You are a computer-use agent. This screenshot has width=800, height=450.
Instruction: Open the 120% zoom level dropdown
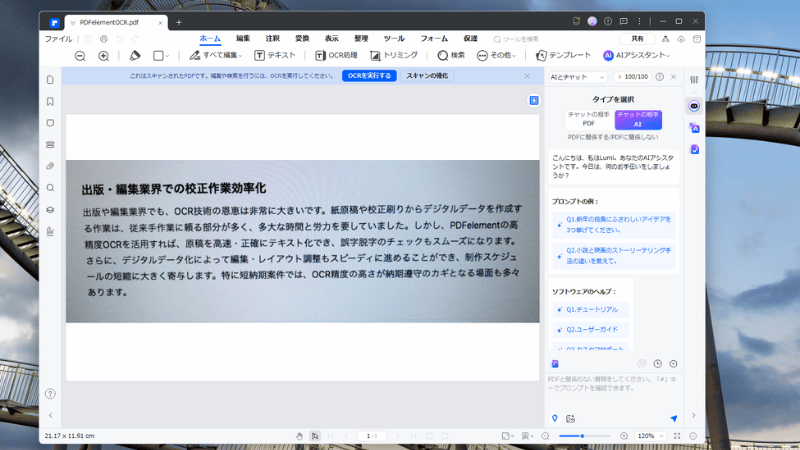point(651,436)
